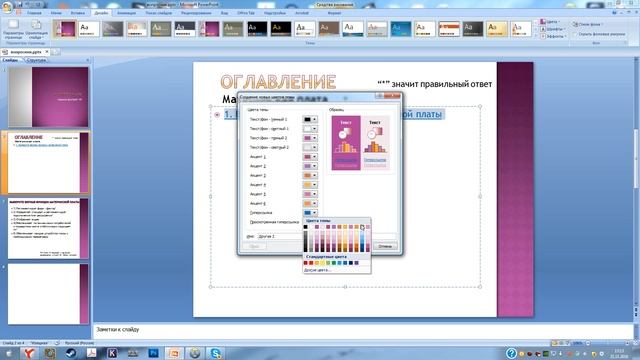640x360 pixels.
Task: Open Параметры страницы page setup
Action: pos(14,29)
